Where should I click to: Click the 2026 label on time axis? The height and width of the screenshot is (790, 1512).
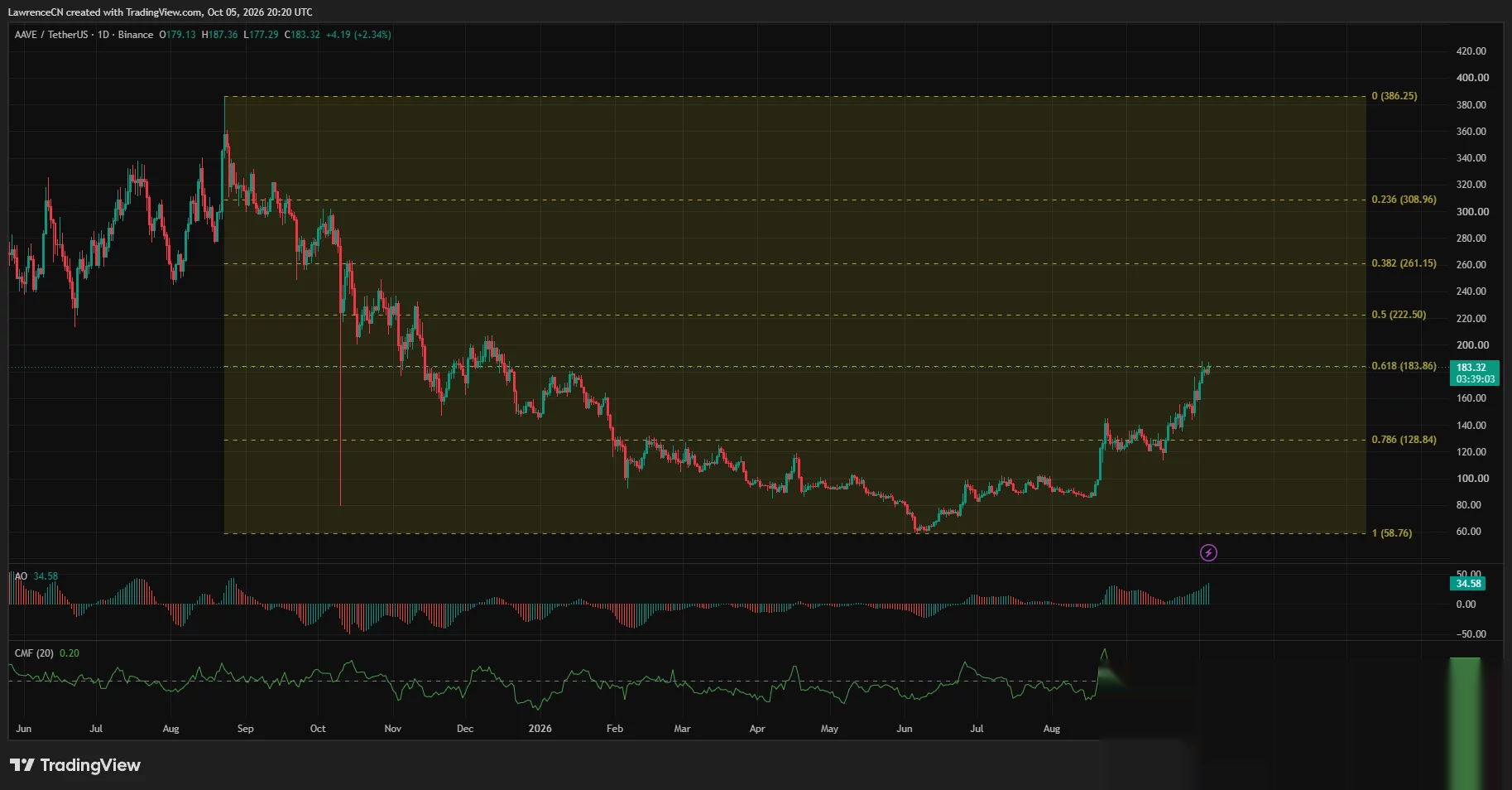(x=540, y=729)
